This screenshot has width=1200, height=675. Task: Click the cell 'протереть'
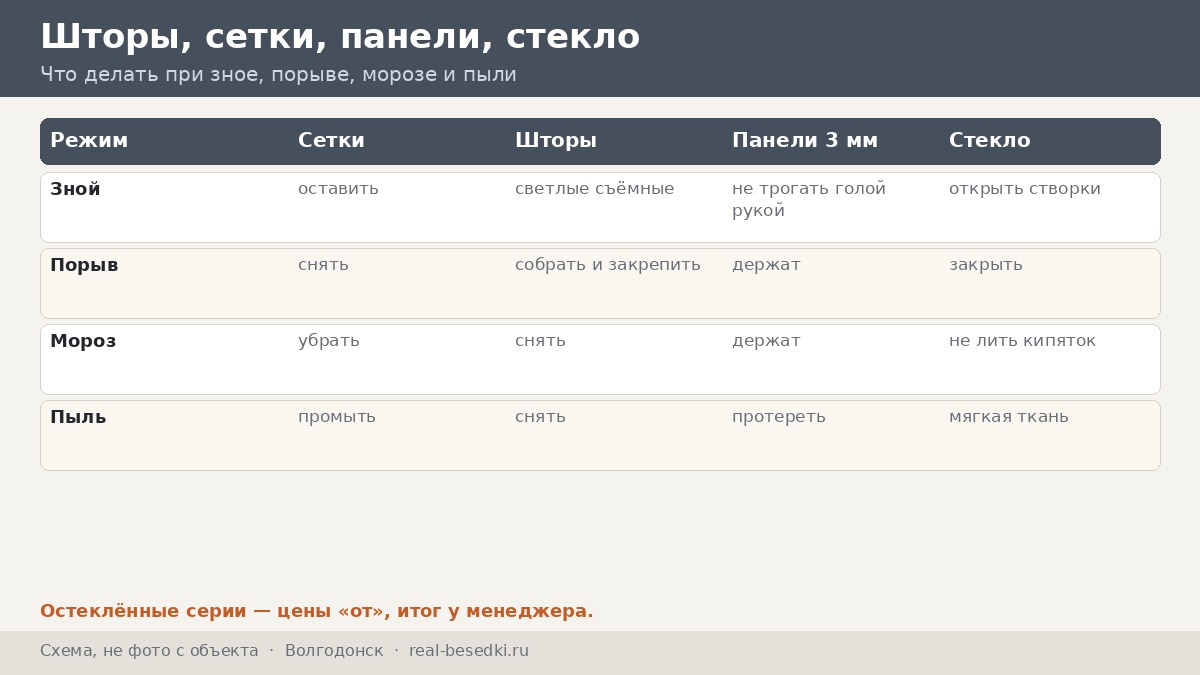[779, 417]
